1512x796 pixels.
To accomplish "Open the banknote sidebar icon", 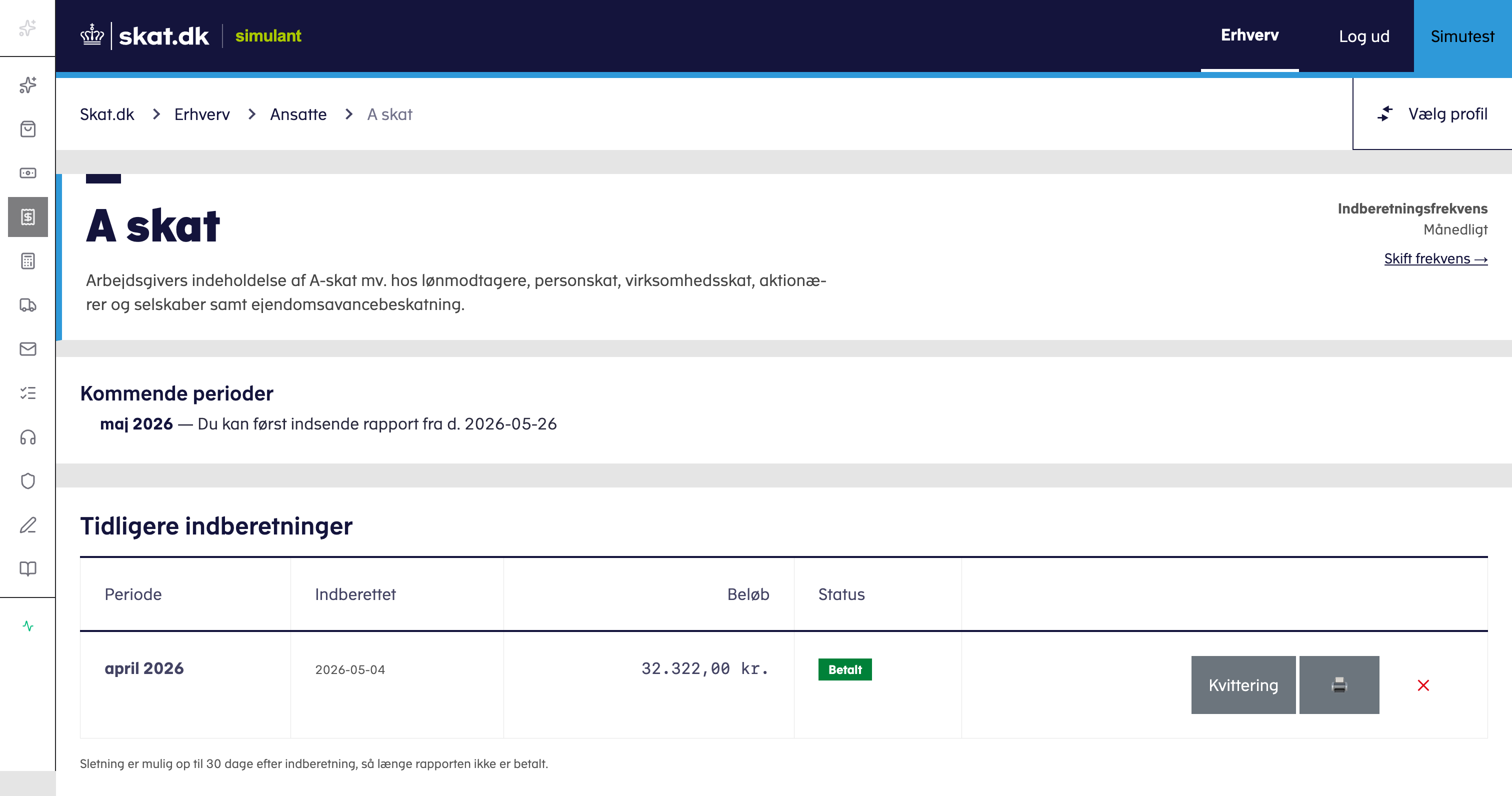I will click(x=27, y=173).
